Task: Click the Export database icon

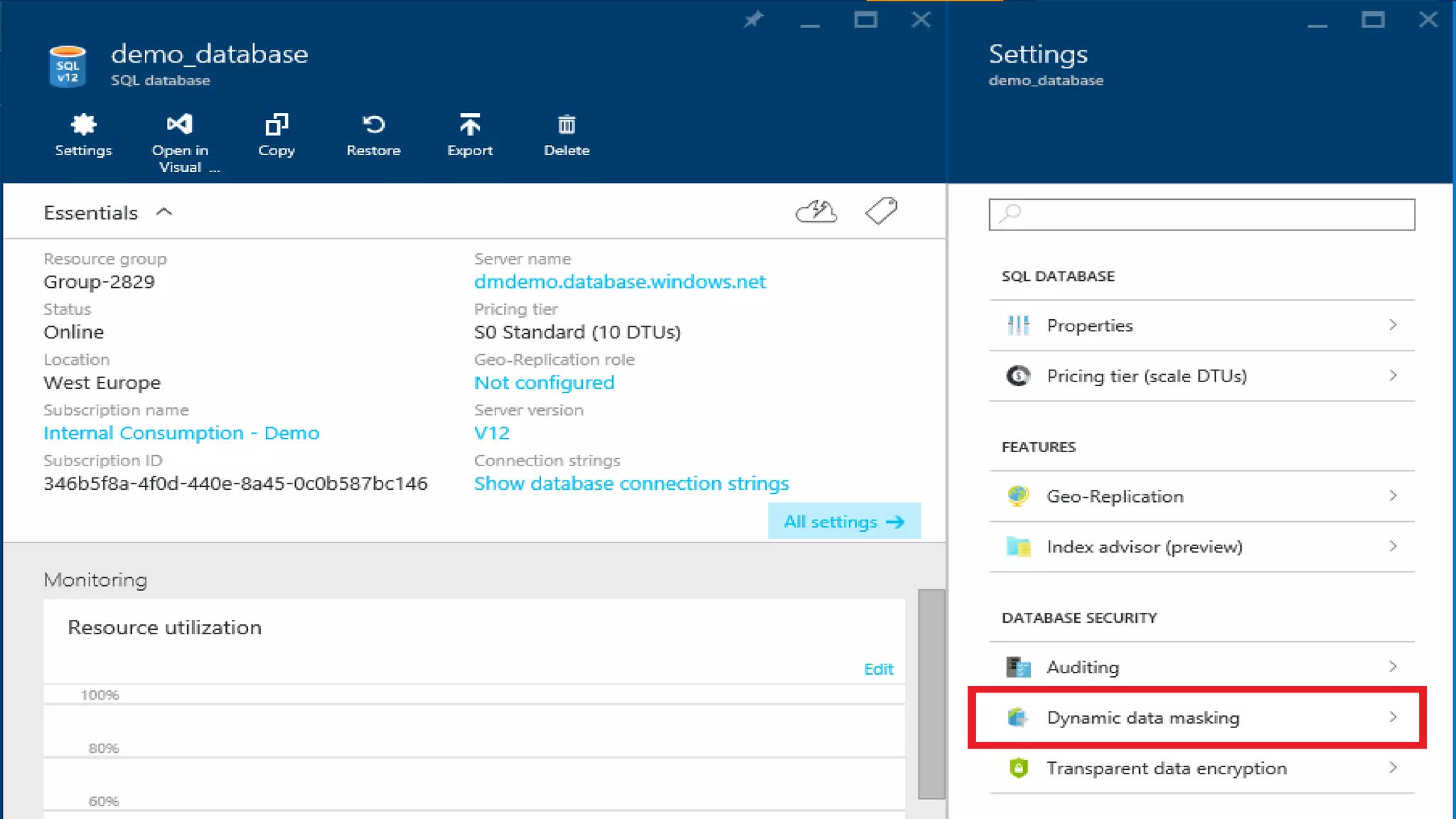Action: click(470, 124)
